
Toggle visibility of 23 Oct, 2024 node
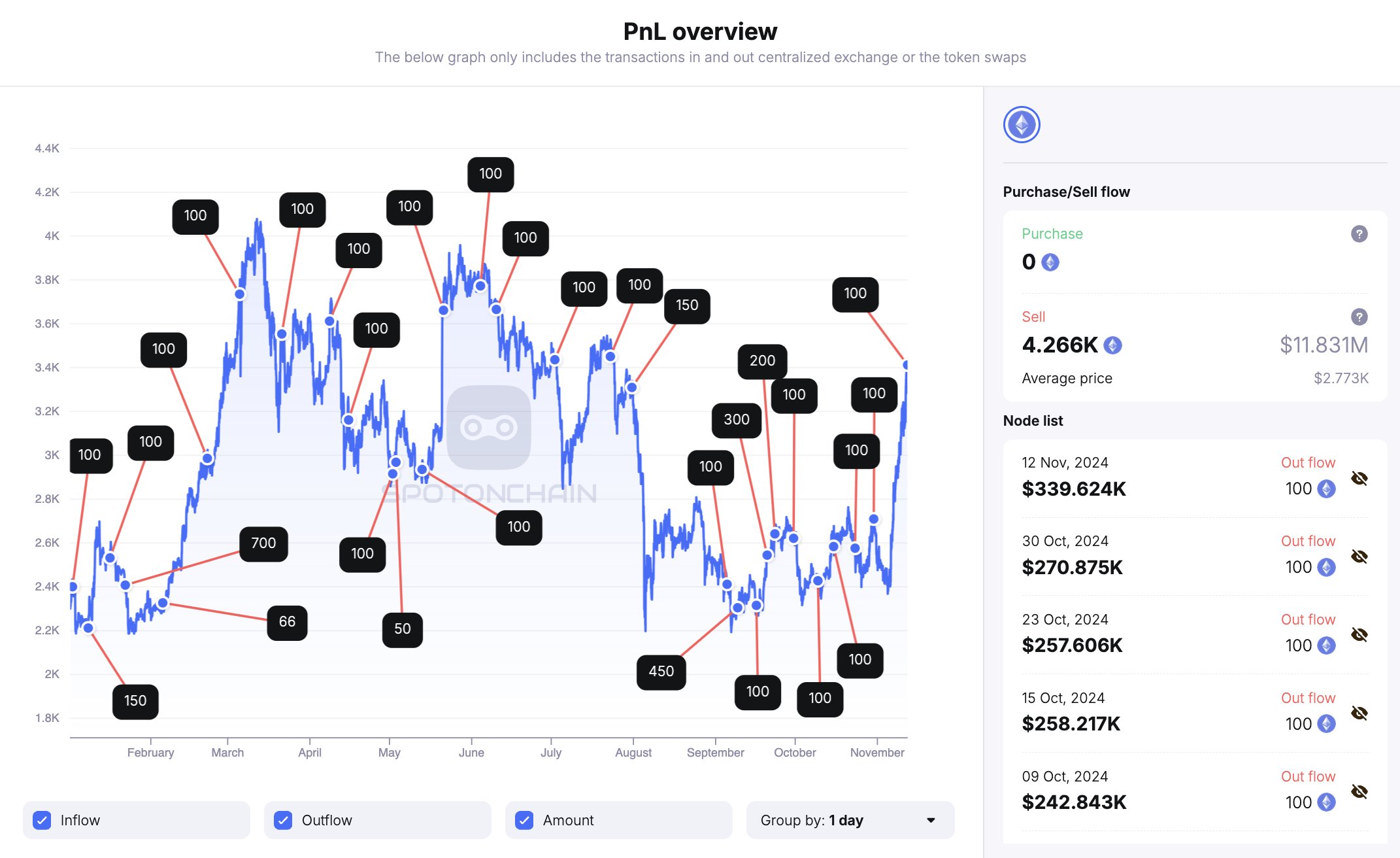tap(1359, 635)
